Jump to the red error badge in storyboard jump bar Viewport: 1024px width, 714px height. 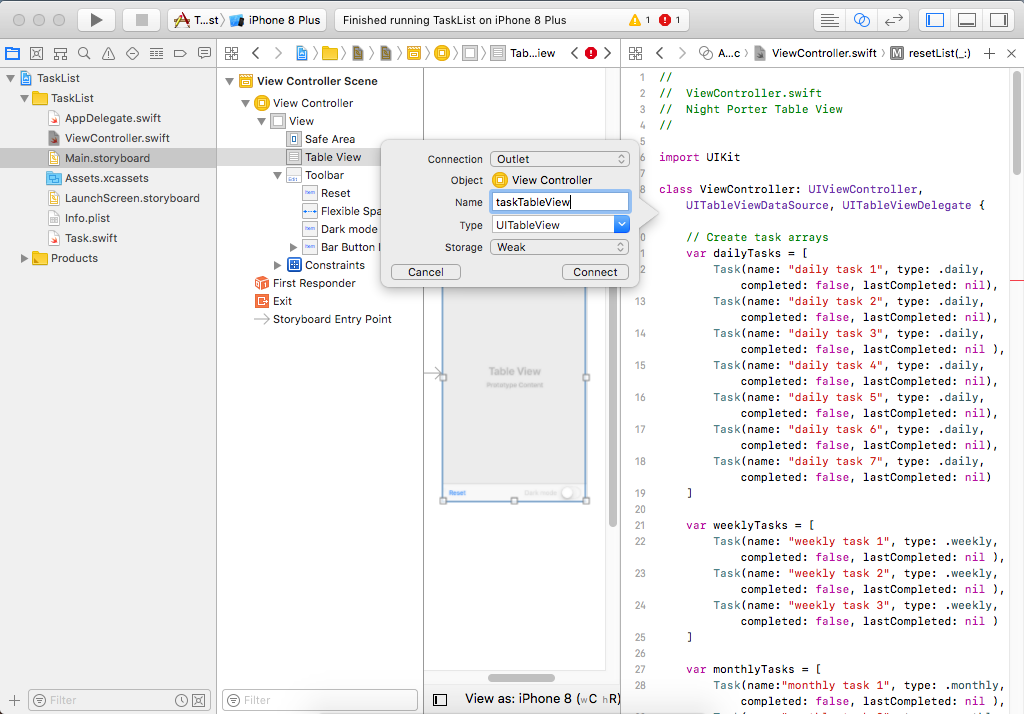tap(591, 53)
